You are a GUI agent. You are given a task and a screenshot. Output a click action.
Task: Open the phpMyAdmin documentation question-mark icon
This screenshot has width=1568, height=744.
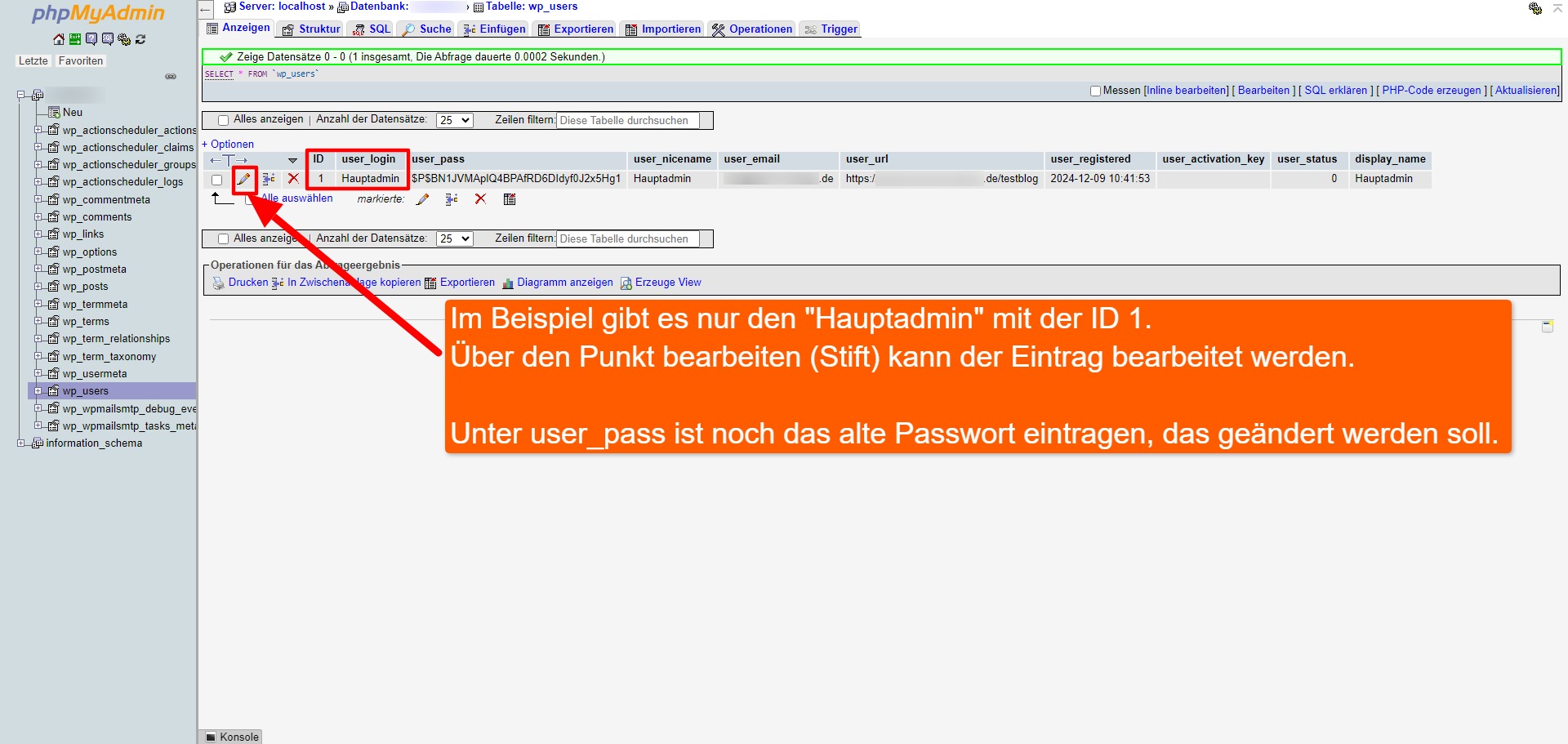click(91, 39)
